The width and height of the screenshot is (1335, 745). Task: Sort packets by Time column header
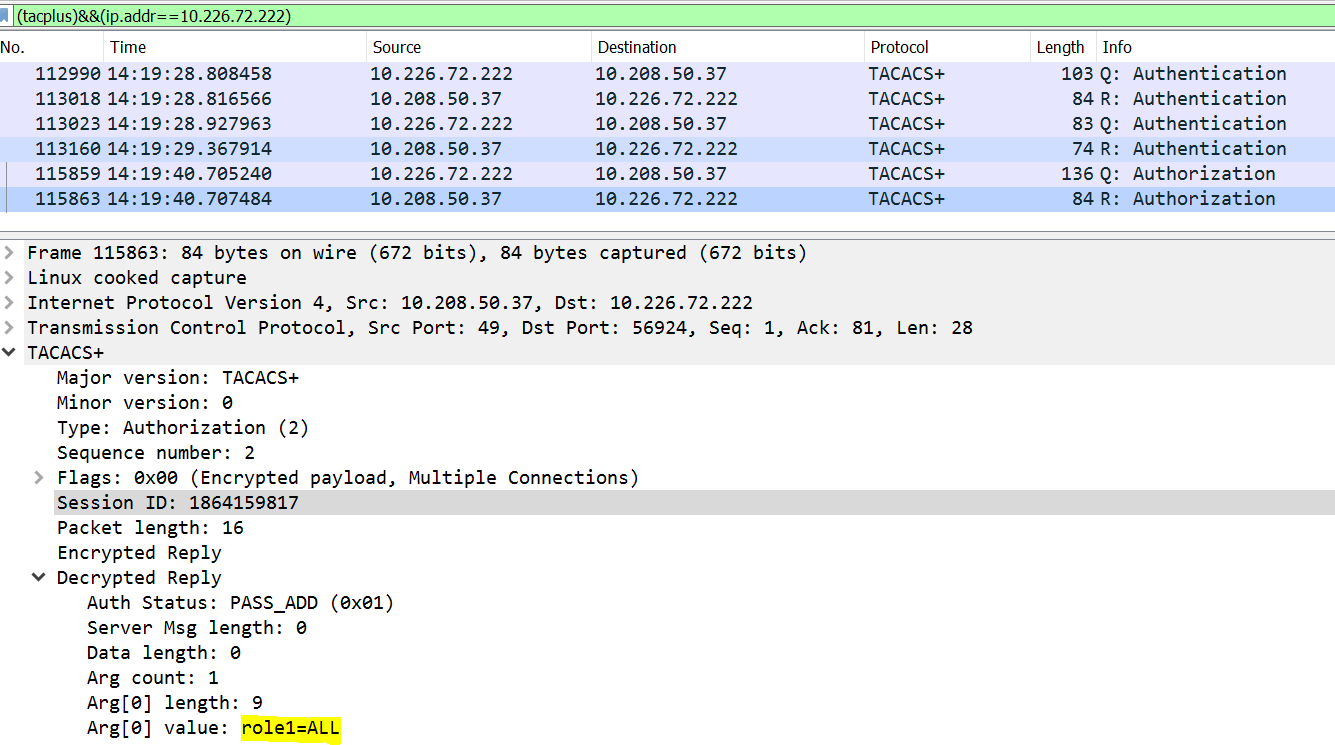pos(235,47)
